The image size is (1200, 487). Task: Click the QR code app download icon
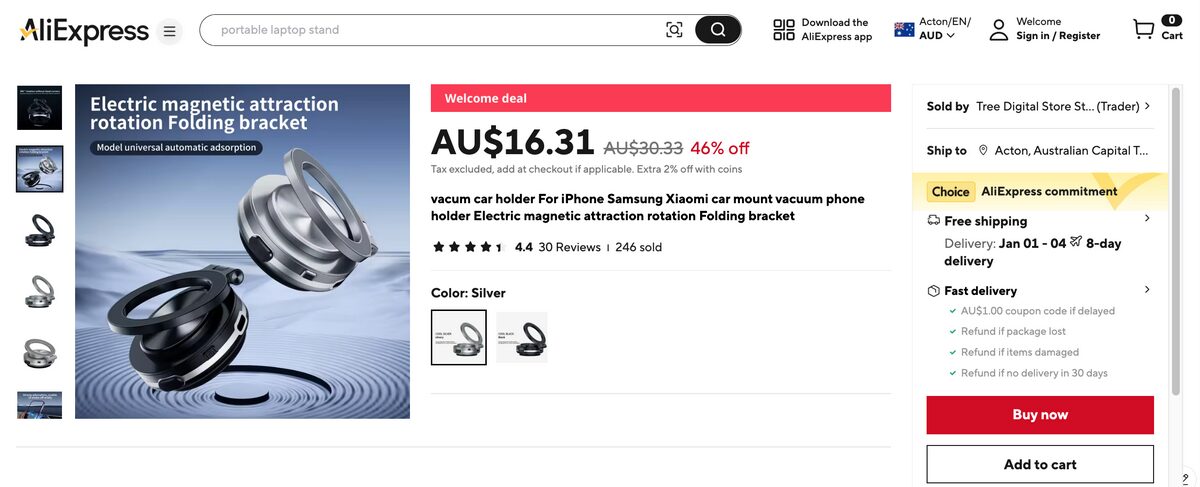[x=784, y=30]
